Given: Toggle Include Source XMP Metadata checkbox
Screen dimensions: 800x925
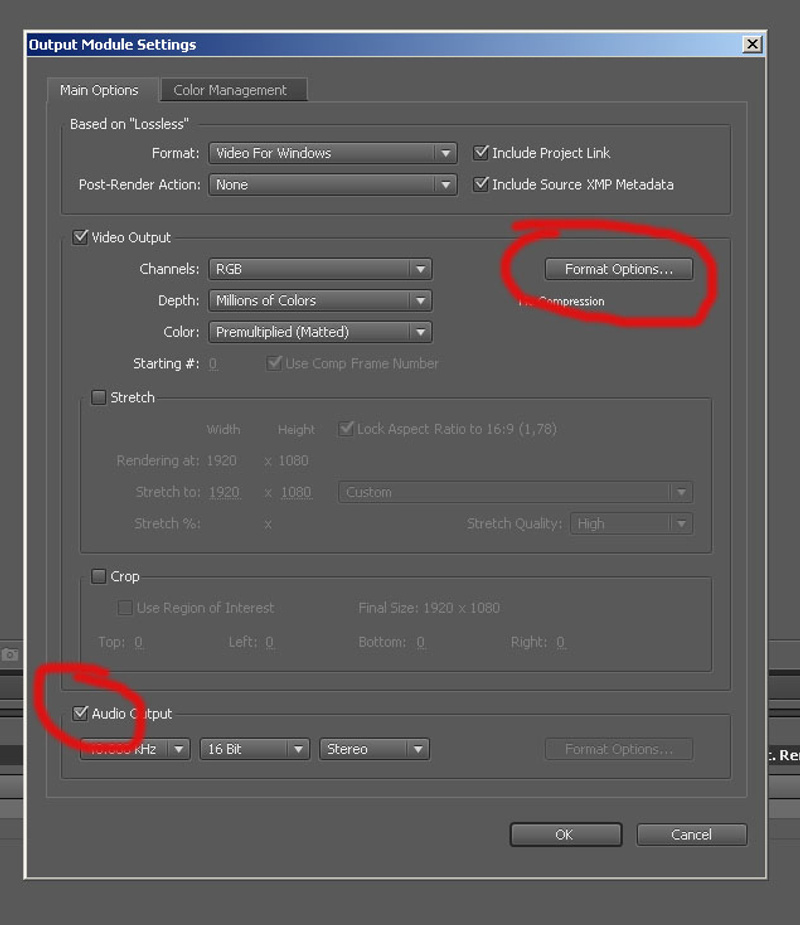Looking at the screenshot, I should pos(481,184).
